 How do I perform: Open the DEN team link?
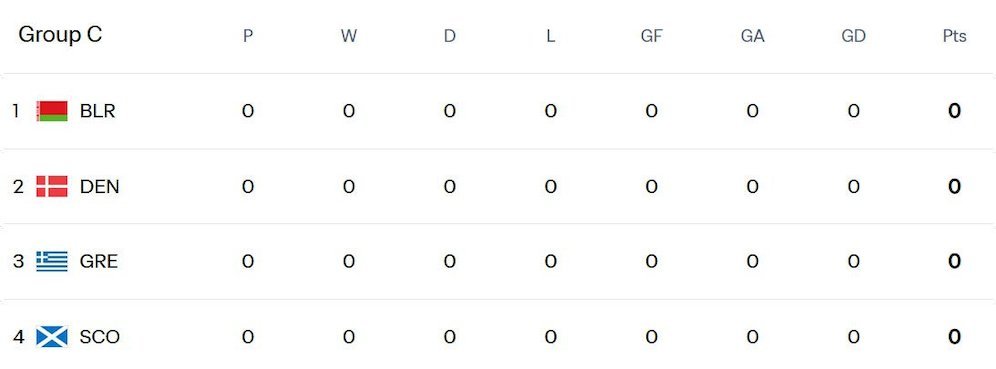click(x=100, y=187)
